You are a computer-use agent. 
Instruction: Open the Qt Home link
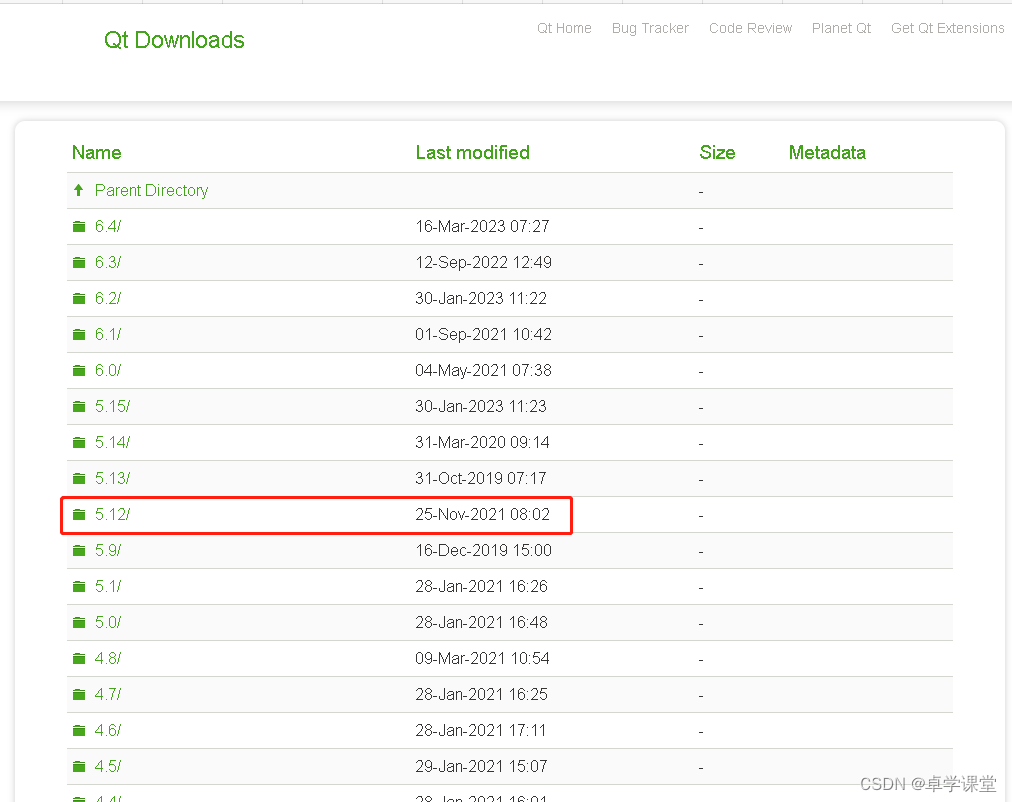564,28
